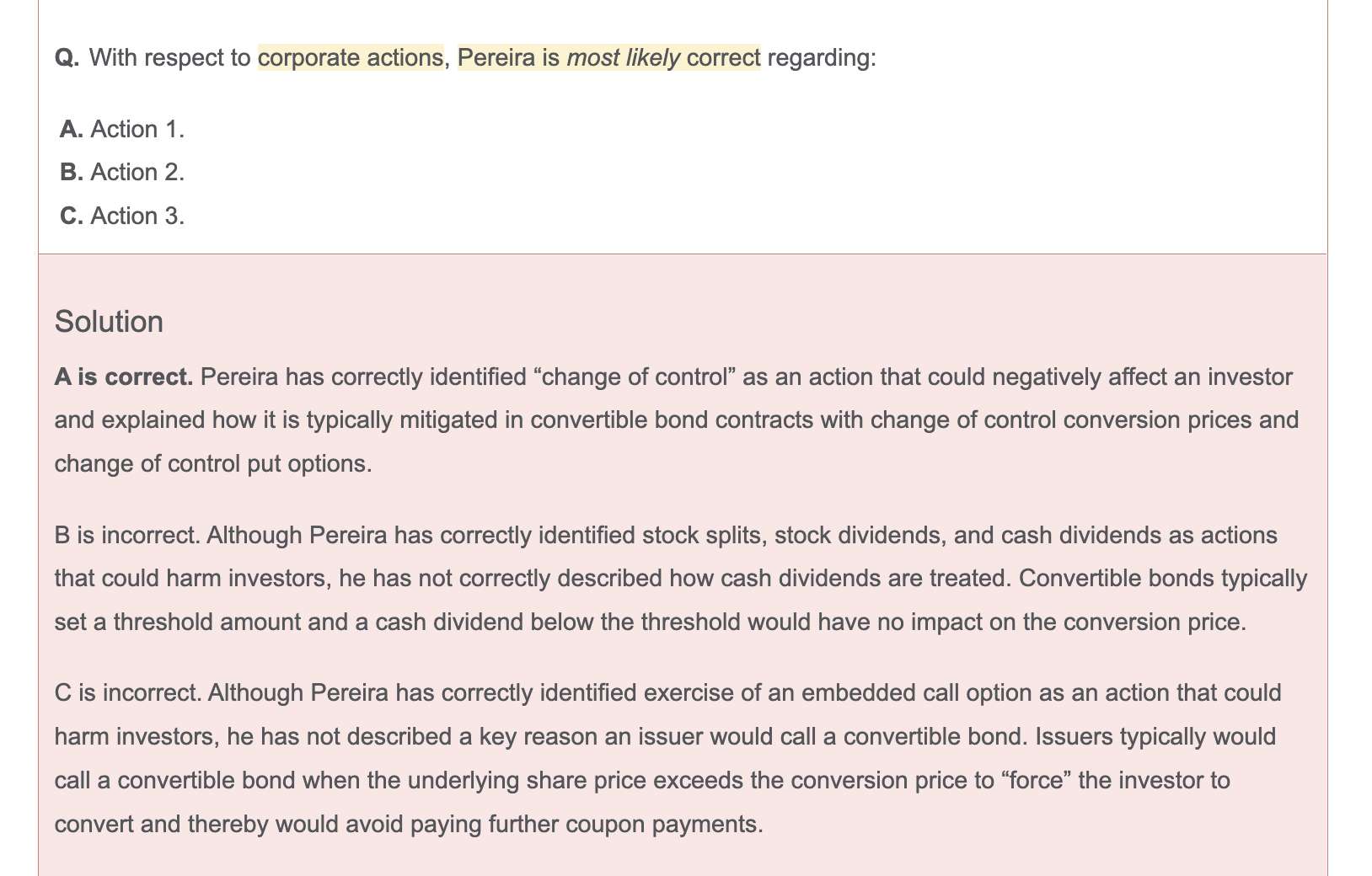Click the bold letter 'C.' answer marker

click(72, 216)
